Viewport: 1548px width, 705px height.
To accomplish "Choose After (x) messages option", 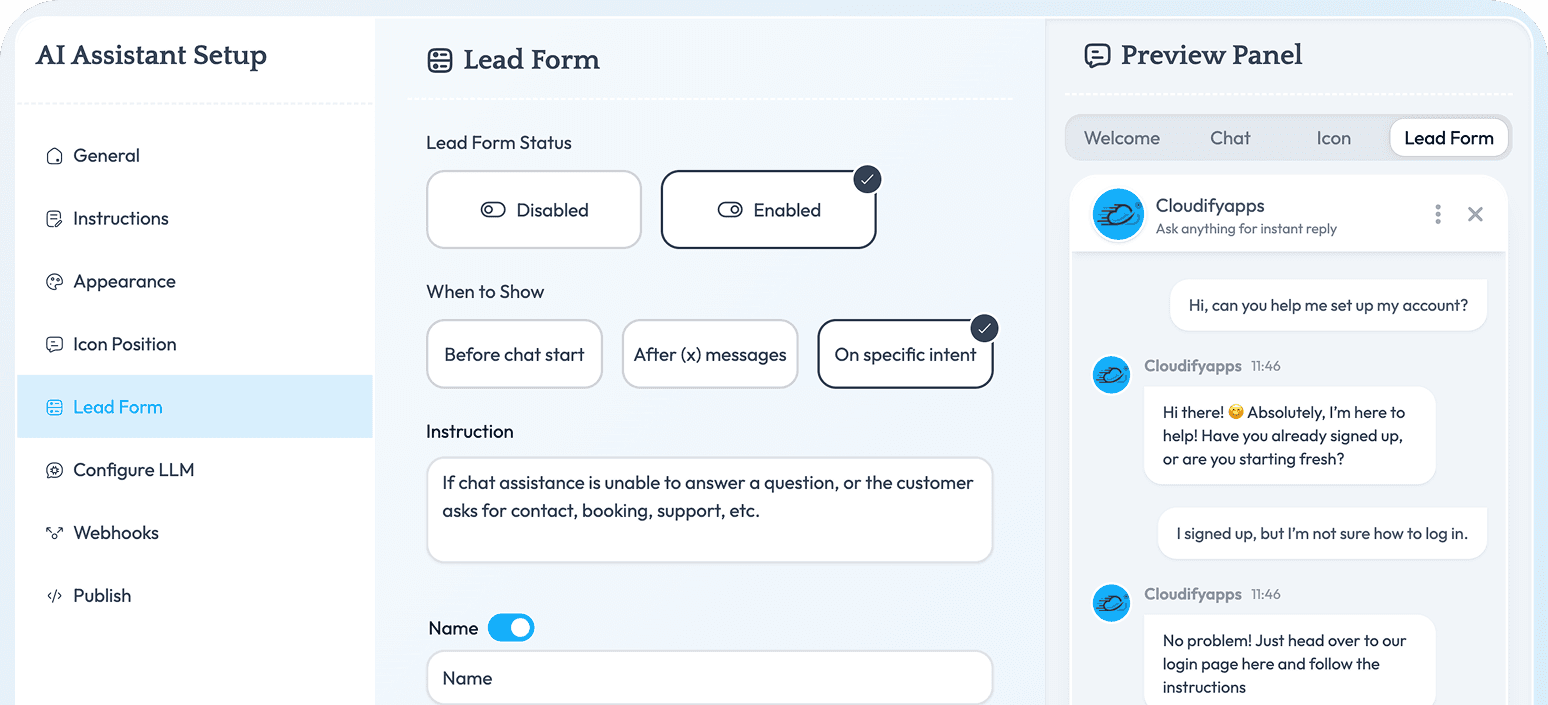I will [x=710, y=354].
